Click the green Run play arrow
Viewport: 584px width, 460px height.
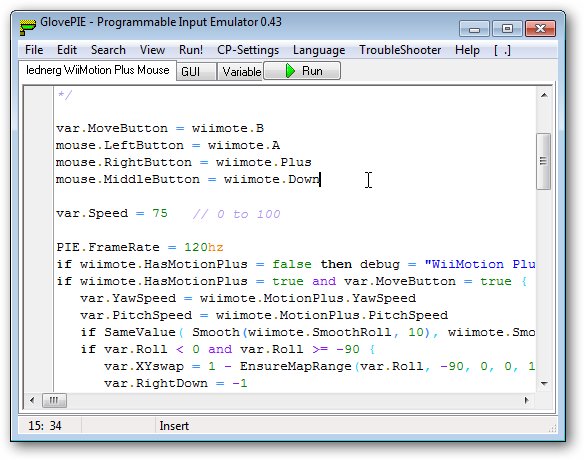coord(290,71)
